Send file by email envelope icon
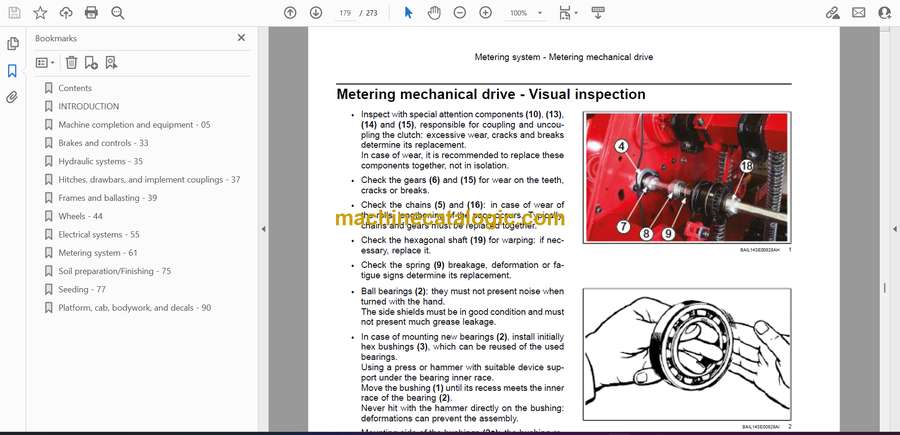This screenshot has height=435, width=900. 859,13
